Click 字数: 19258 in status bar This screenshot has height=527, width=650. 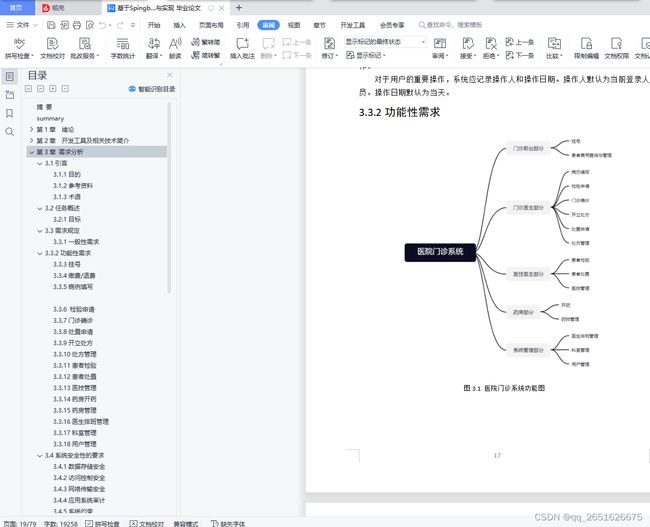click(x=61, y=524)
